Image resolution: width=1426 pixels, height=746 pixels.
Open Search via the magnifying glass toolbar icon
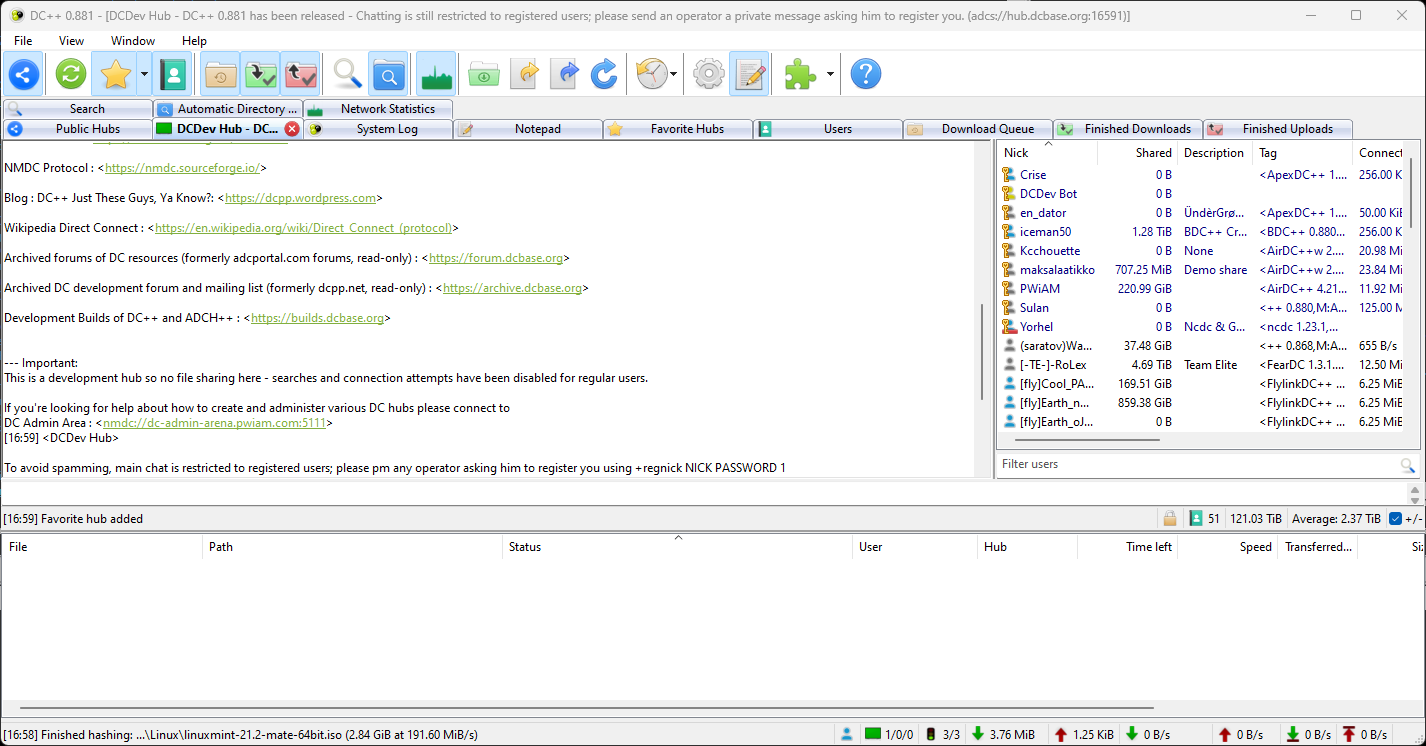[347, 74]
